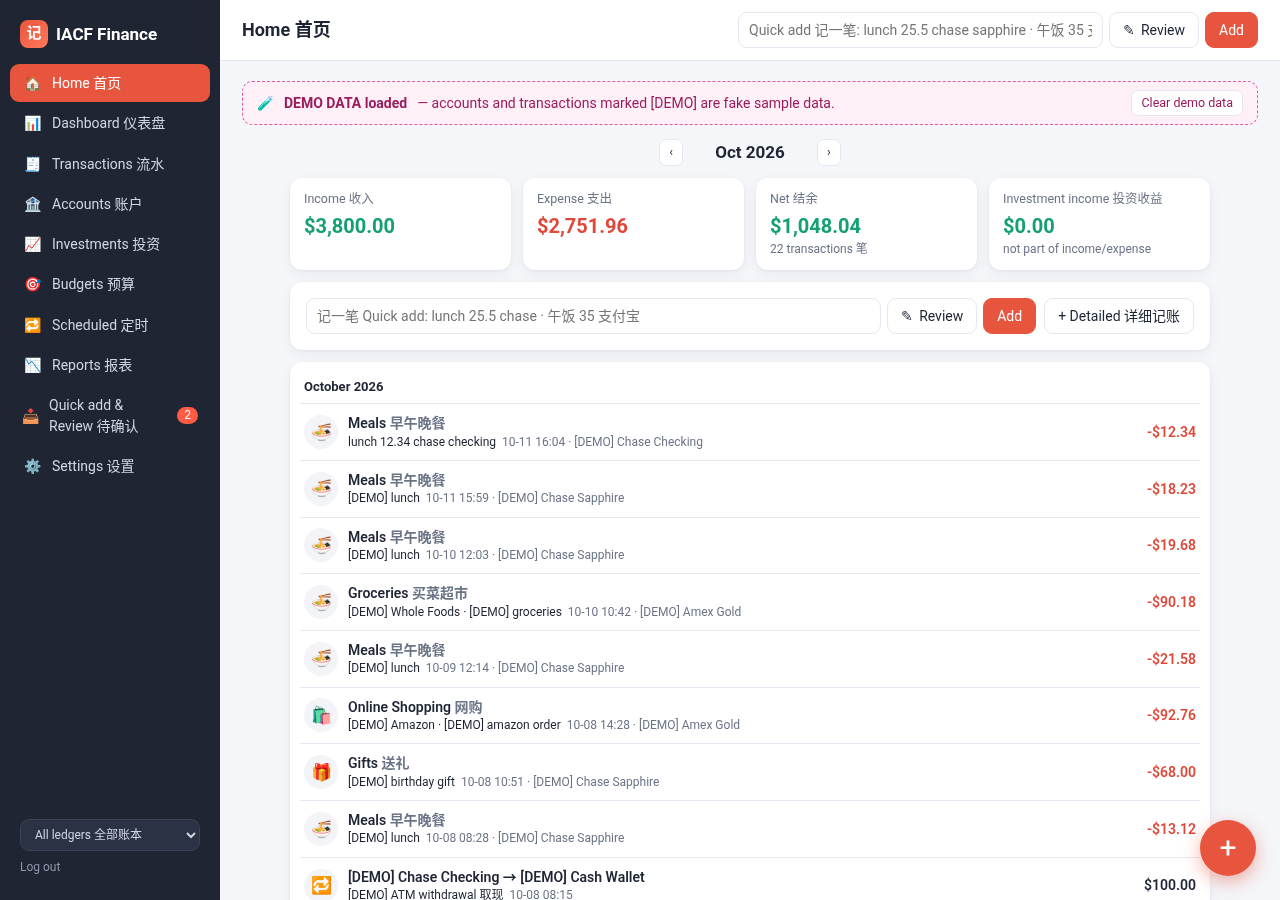1280x900 pixels.
Task: Click the bar chart icon beside Dashboard
Action: (33, 123)
